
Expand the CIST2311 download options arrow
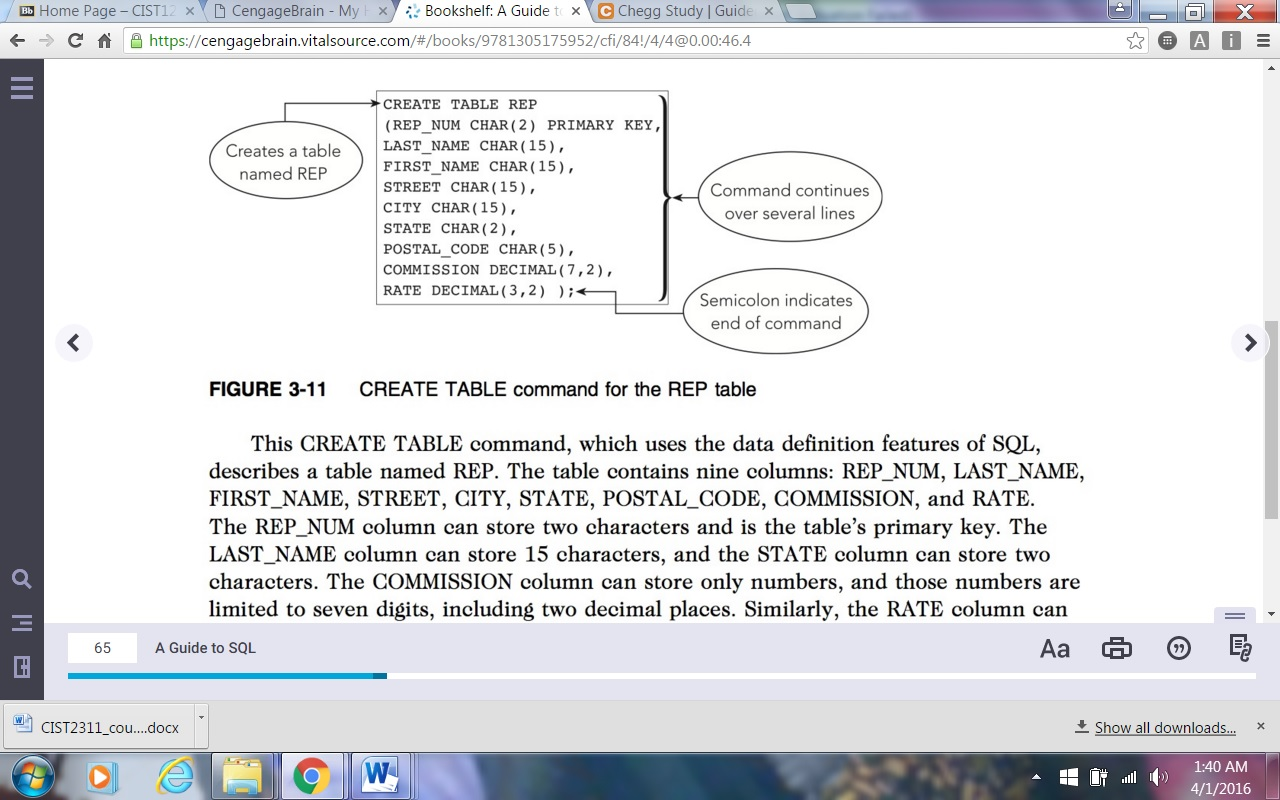click(201, 718)
